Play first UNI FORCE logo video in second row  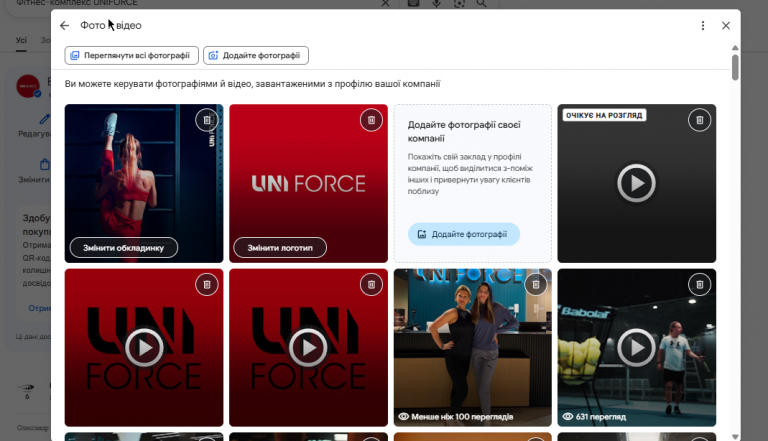pyautogui.click(x=144, y=347)
